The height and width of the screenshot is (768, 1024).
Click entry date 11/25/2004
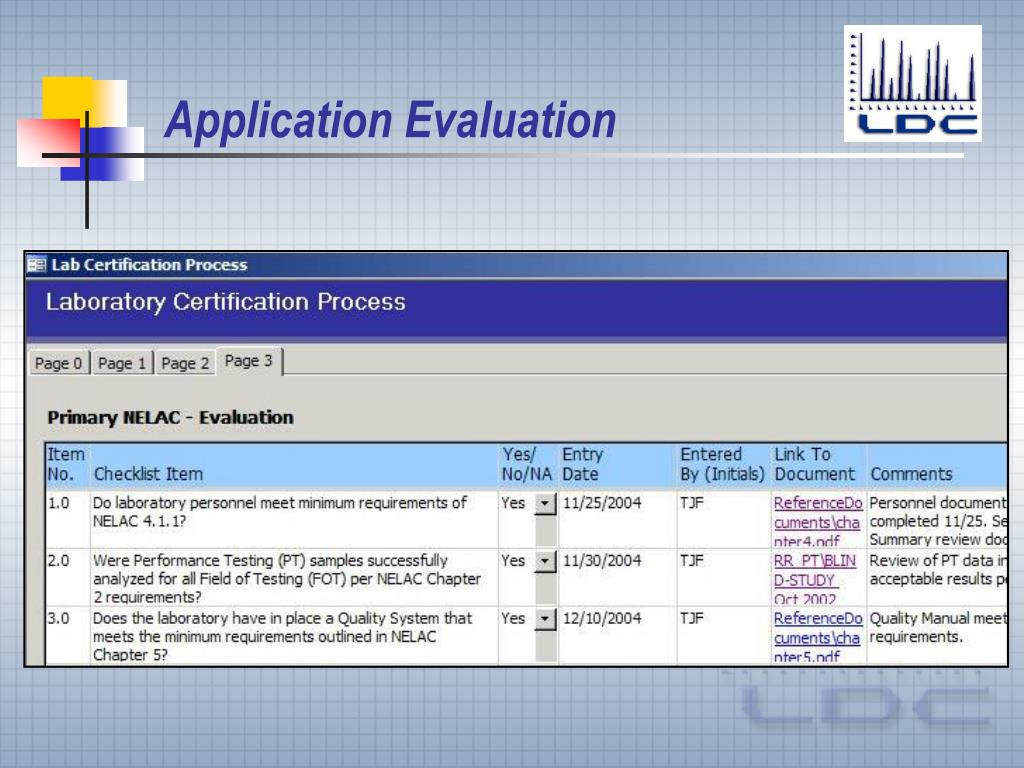coord(602,503)
